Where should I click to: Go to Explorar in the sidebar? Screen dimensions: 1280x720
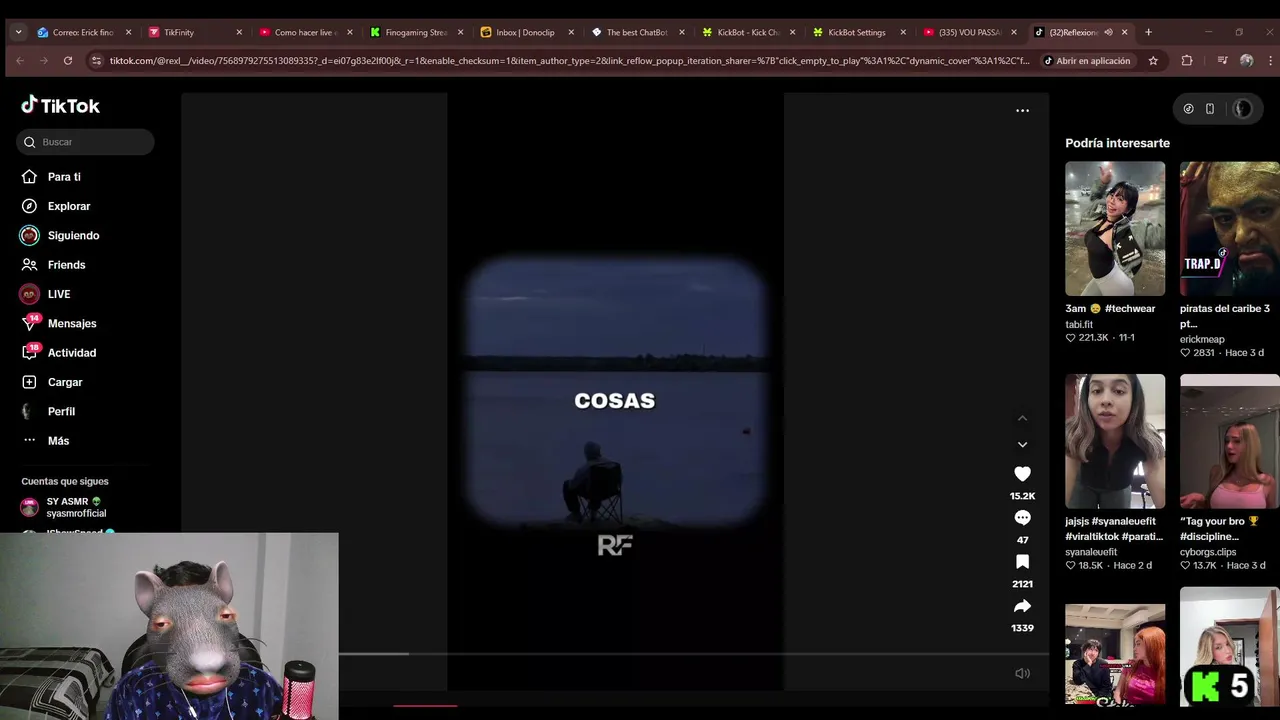click(x=69, y=206)
